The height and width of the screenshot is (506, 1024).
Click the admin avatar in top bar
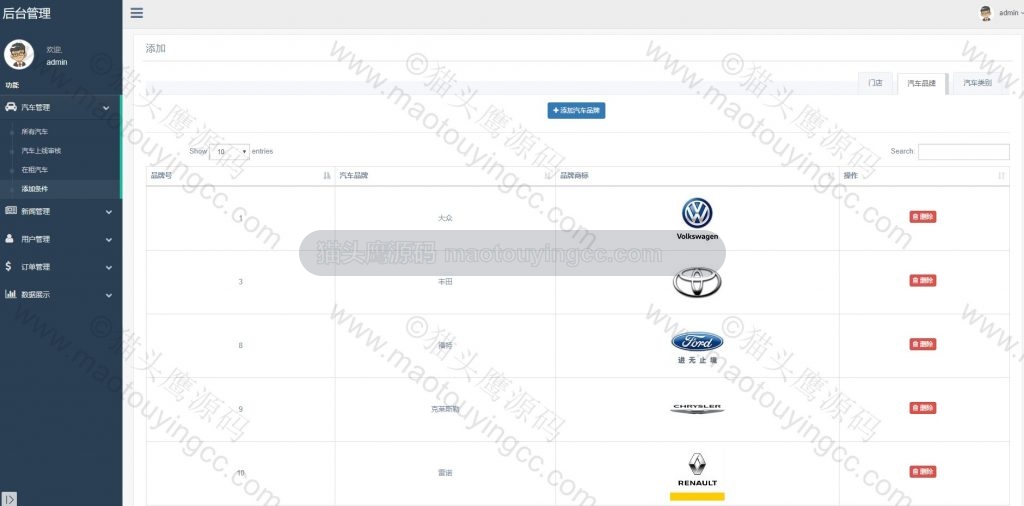985,13
